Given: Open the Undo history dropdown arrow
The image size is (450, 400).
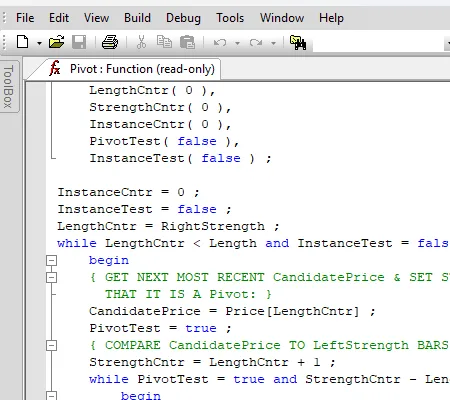Looking at the screenshot, I should click(x=237, y=43).
